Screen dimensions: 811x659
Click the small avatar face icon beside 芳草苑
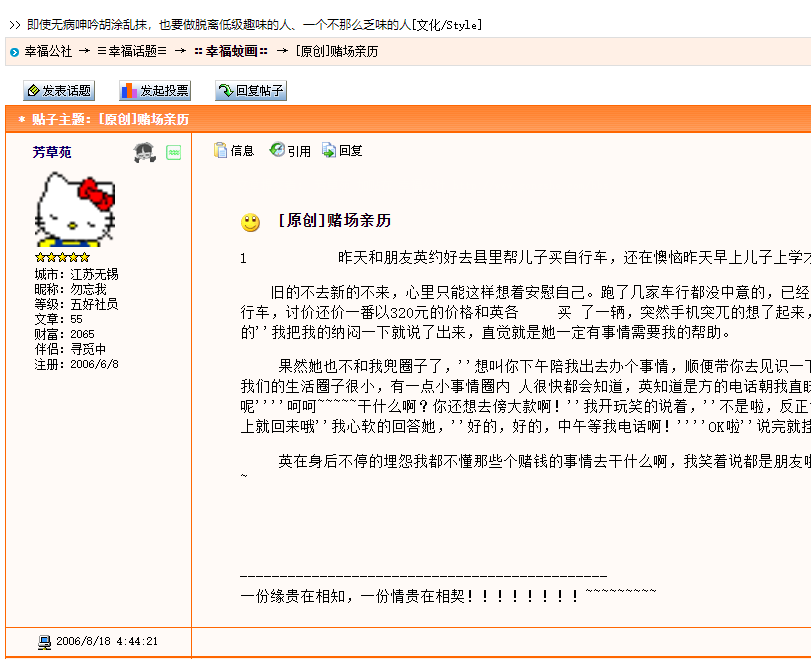tap(145, 151)
